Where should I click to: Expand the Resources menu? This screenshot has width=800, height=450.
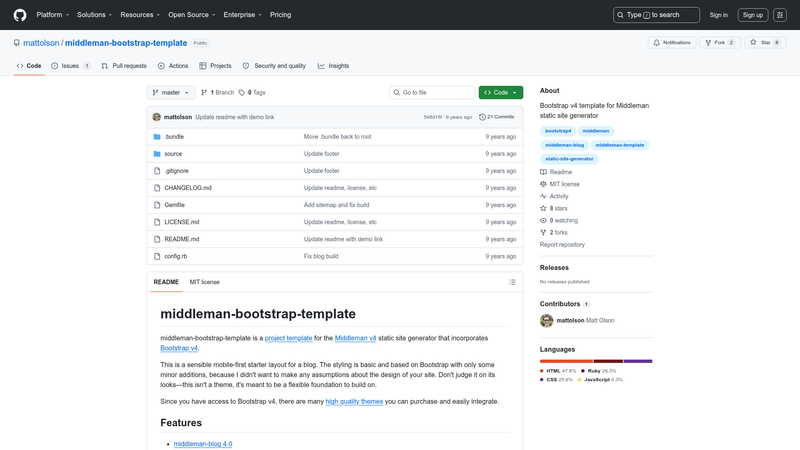[140, 15]
